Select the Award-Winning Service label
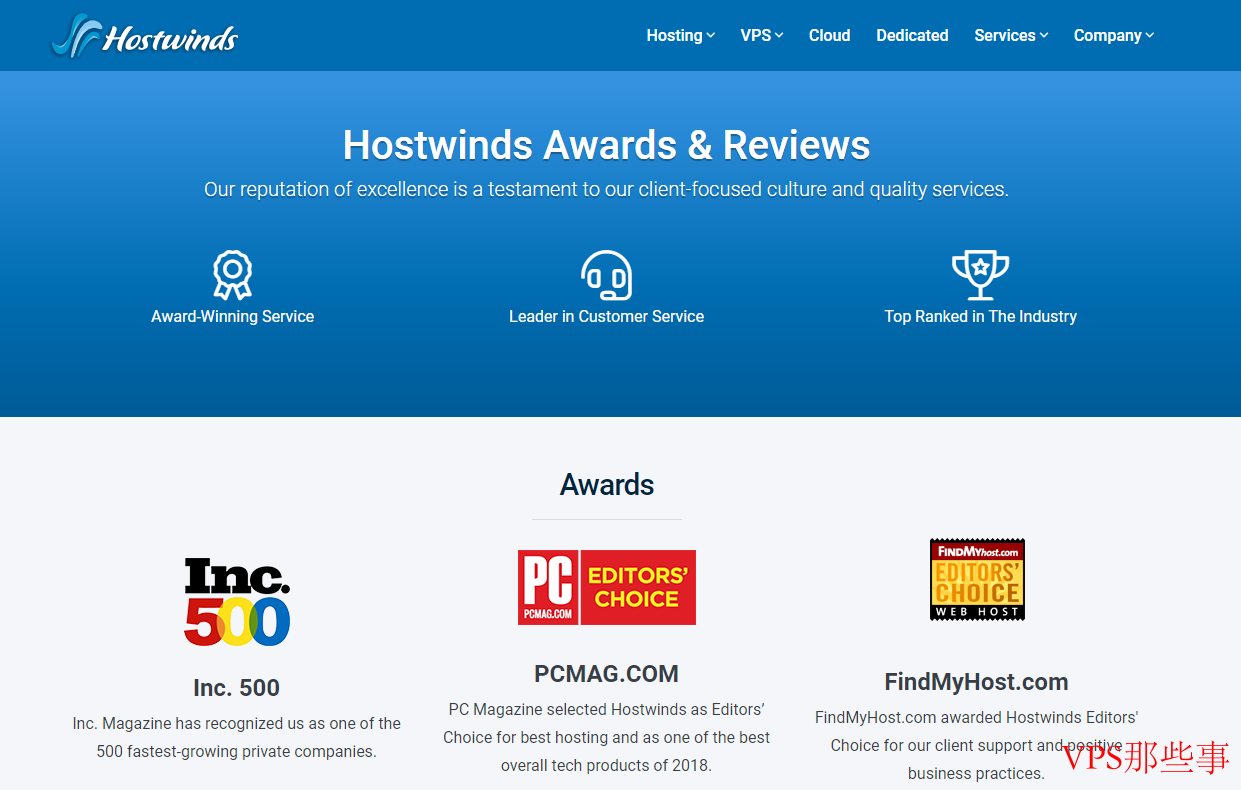This screenshot has height=790, width=1241. click(232, 316)
